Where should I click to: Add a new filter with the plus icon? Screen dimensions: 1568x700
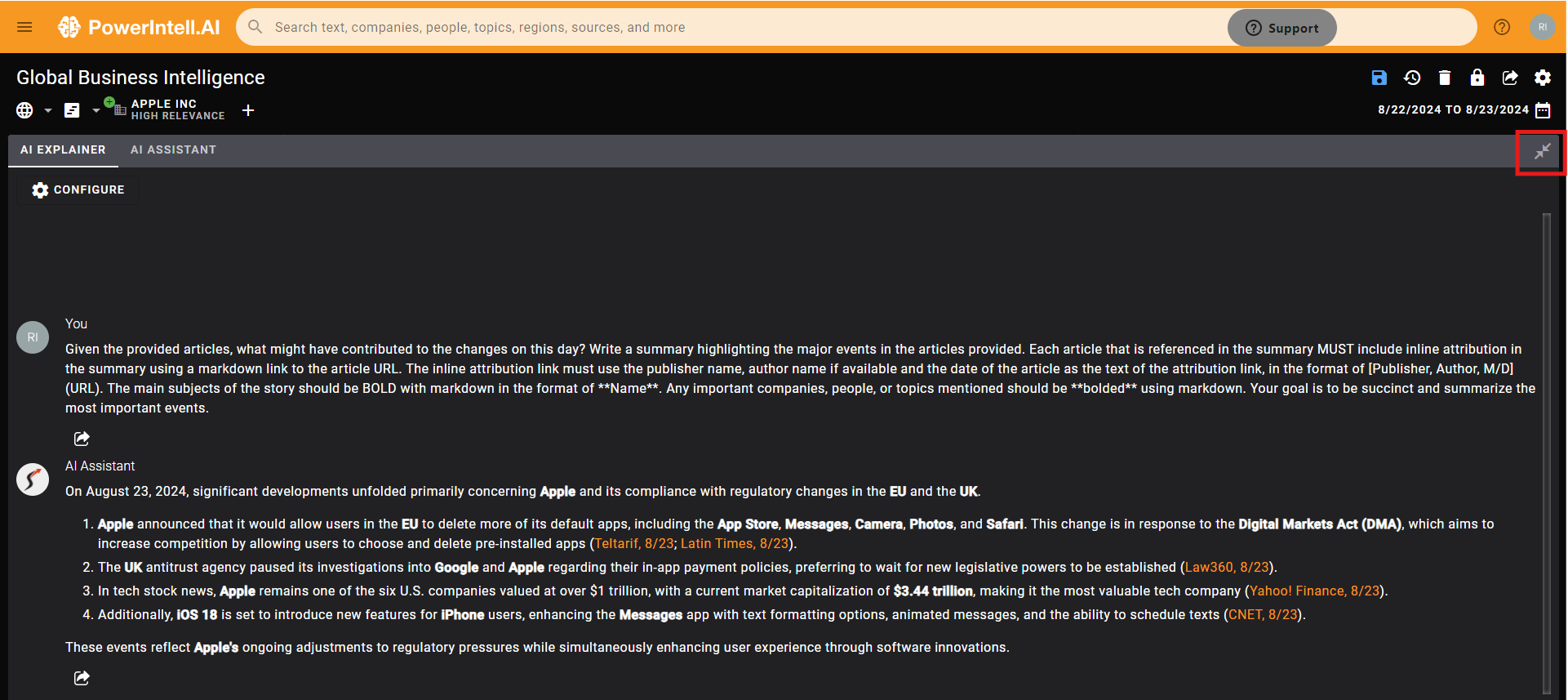pyautogui.click(x=248, y=110)
